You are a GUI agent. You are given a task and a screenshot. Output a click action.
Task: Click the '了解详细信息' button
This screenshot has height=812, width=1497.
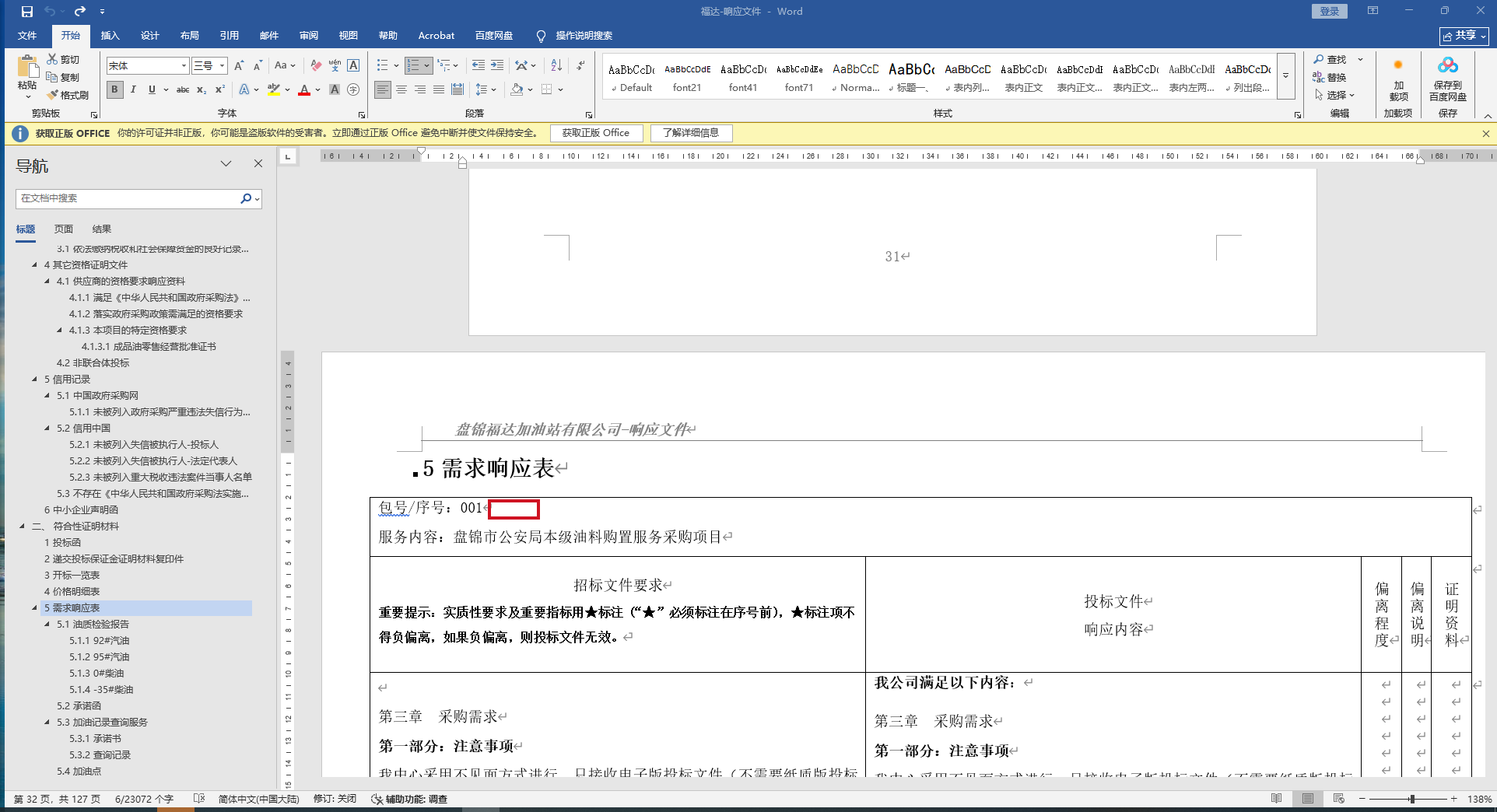691,133
